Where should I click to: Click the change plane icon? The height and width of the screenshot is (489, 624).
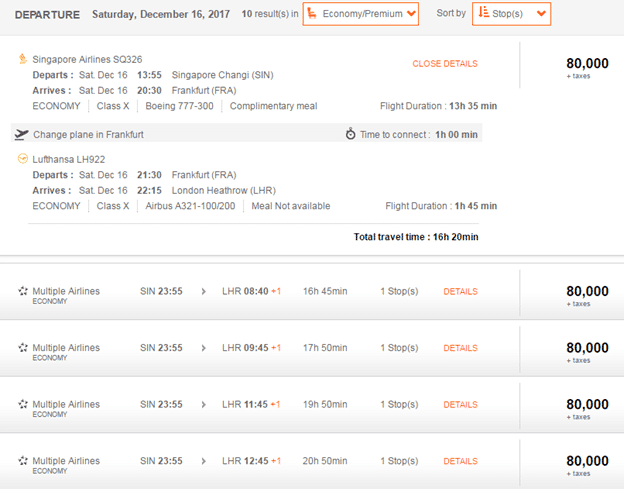point(22,134)
